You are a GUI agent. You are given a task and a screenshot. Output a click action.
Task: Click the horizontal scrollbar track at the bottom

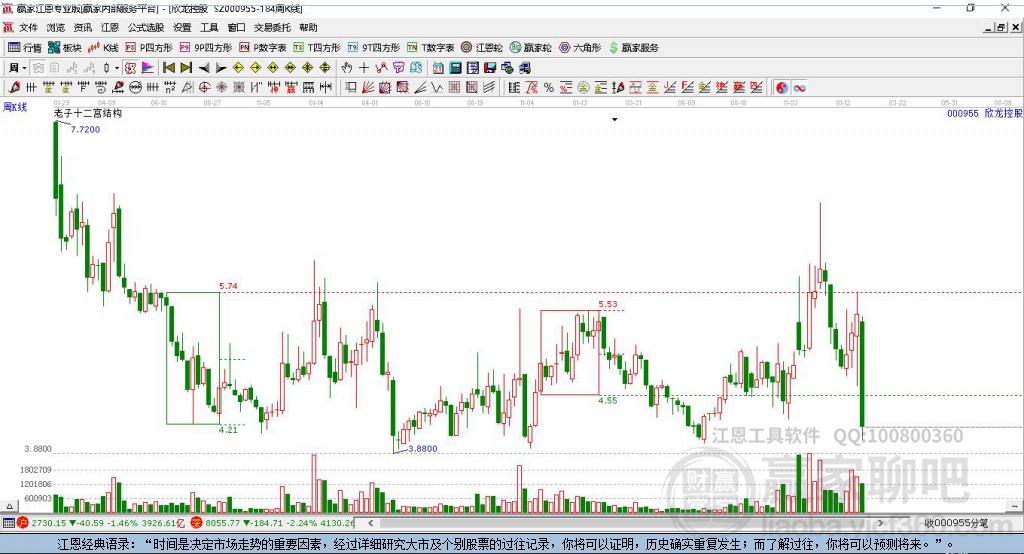[626, 523]
